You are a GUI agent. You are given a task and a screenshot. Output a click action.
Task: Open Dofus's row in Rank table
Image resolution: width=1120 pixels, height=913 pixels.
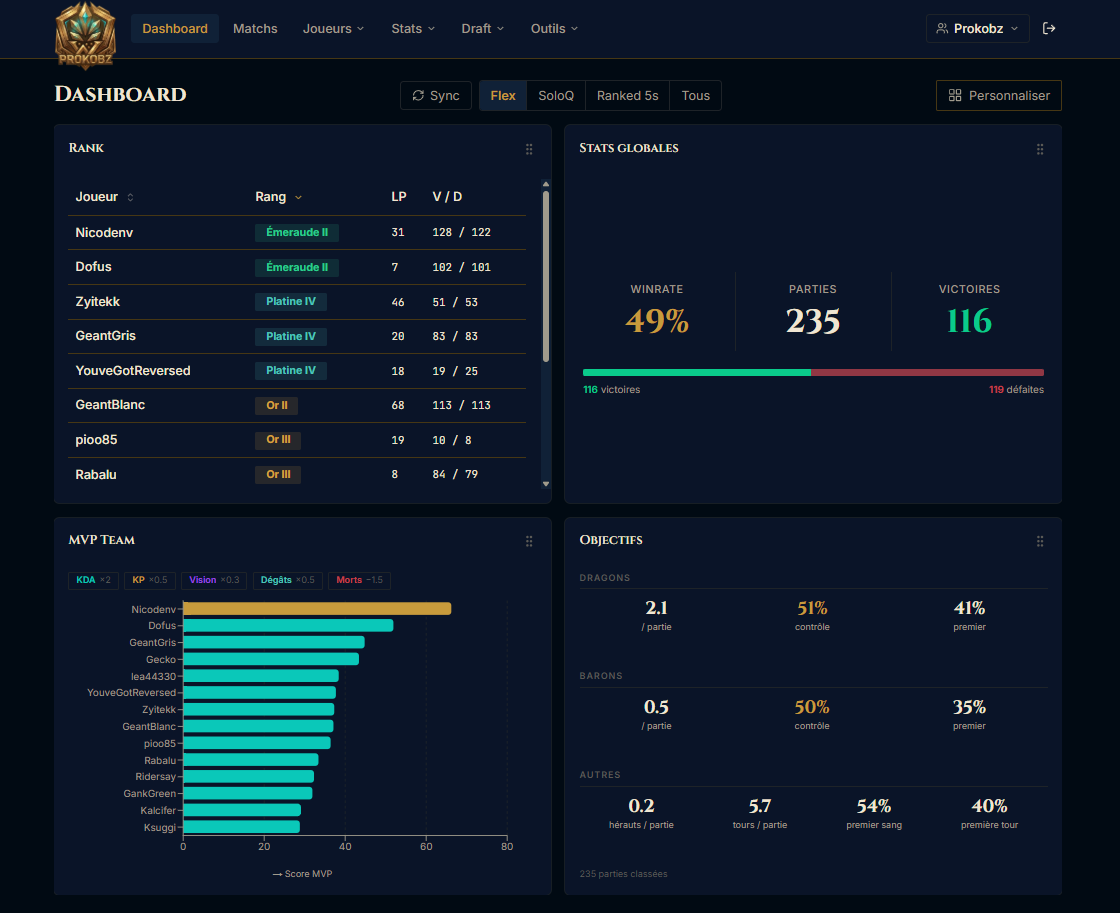pos(297,267)
